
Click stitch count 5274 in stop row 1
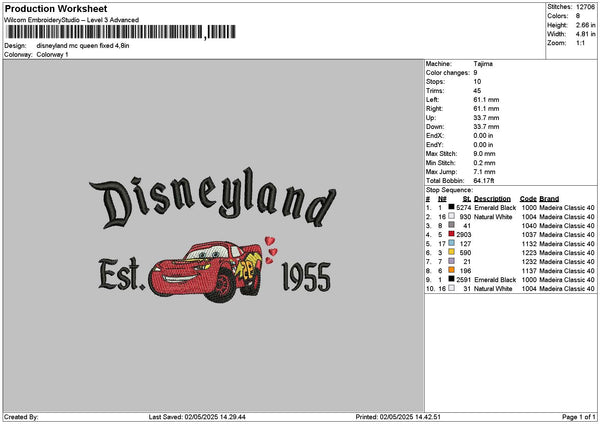pyautogui.click(x=463, y=207)
